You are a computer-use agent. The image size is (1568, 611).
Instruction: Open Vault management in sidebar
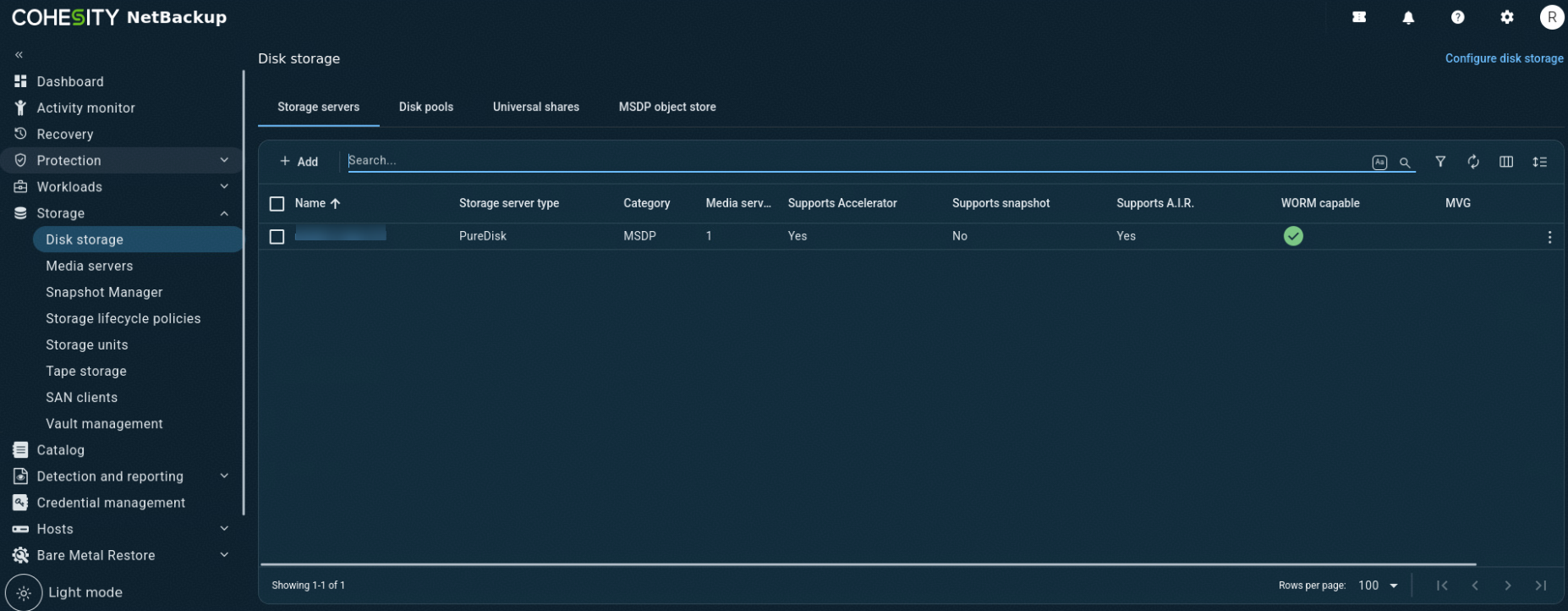tap(105, 423)
